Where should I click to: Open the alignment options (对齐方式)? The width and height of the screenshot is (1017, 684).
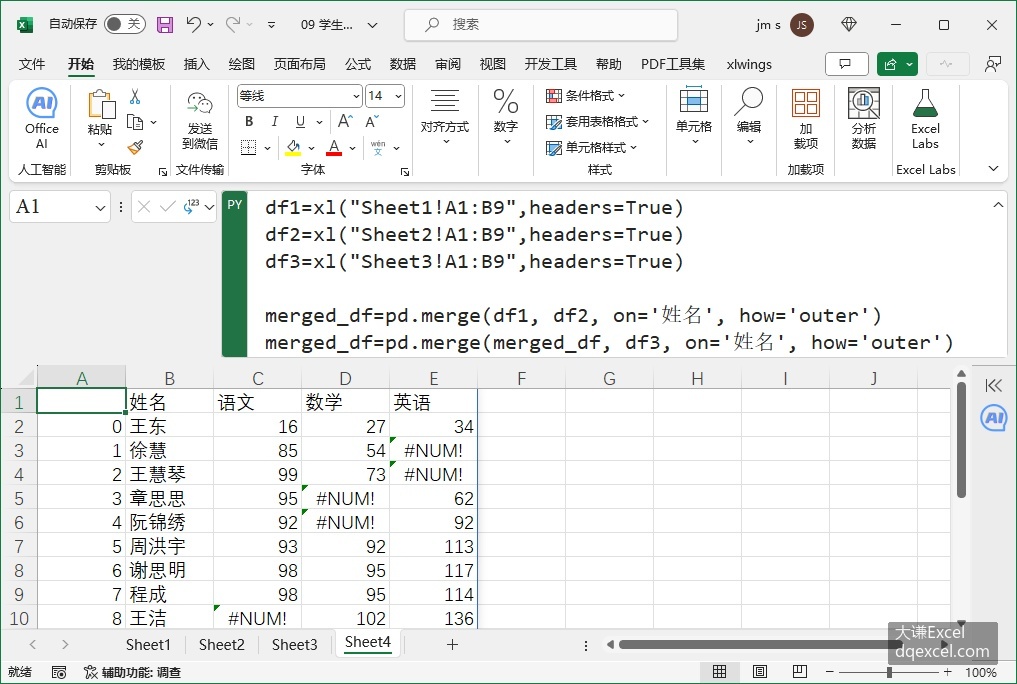[x=445, y=115]
